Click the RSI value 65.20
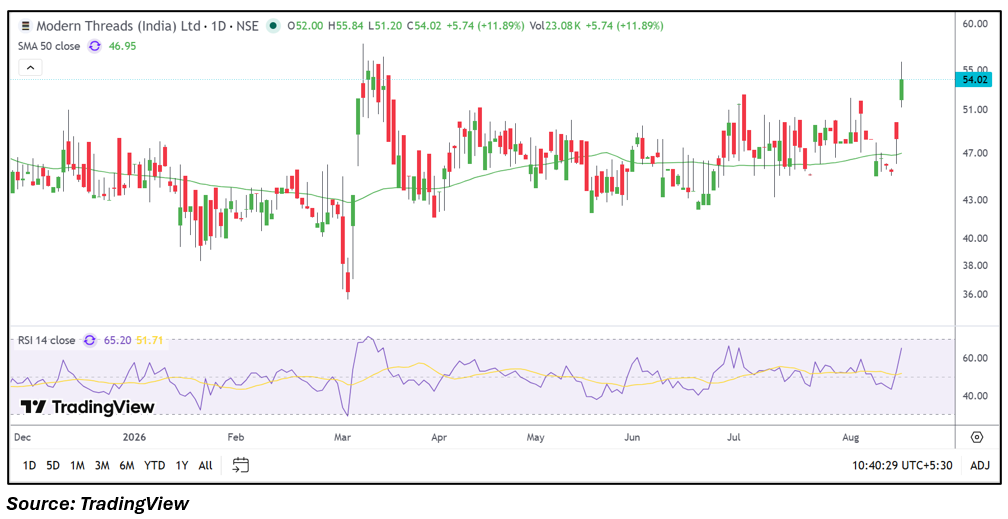 tap(118, 340)
